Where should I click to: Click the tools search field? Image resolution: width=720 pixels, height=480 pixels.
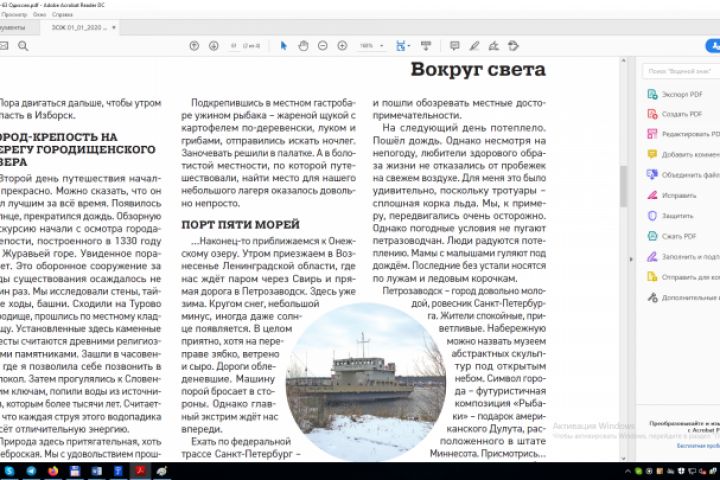[681, 71]
